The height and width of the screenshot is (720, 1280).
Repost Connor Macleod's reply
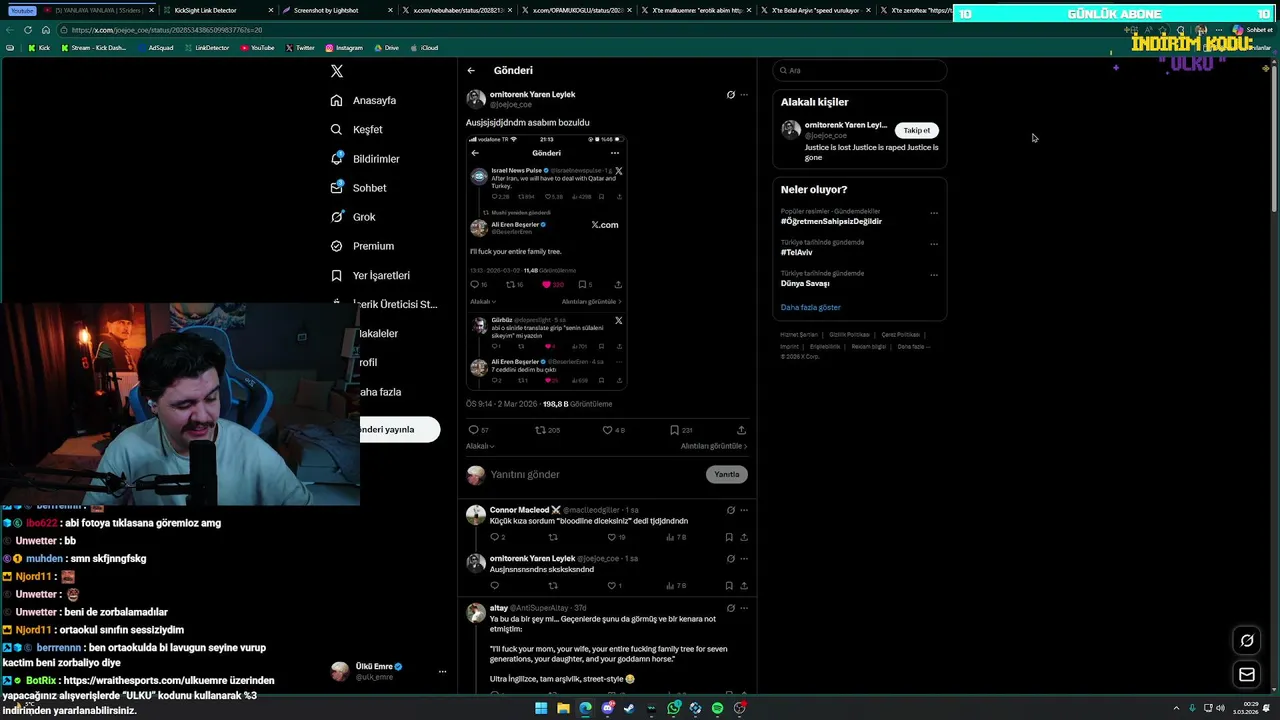(x=553, y=537)
